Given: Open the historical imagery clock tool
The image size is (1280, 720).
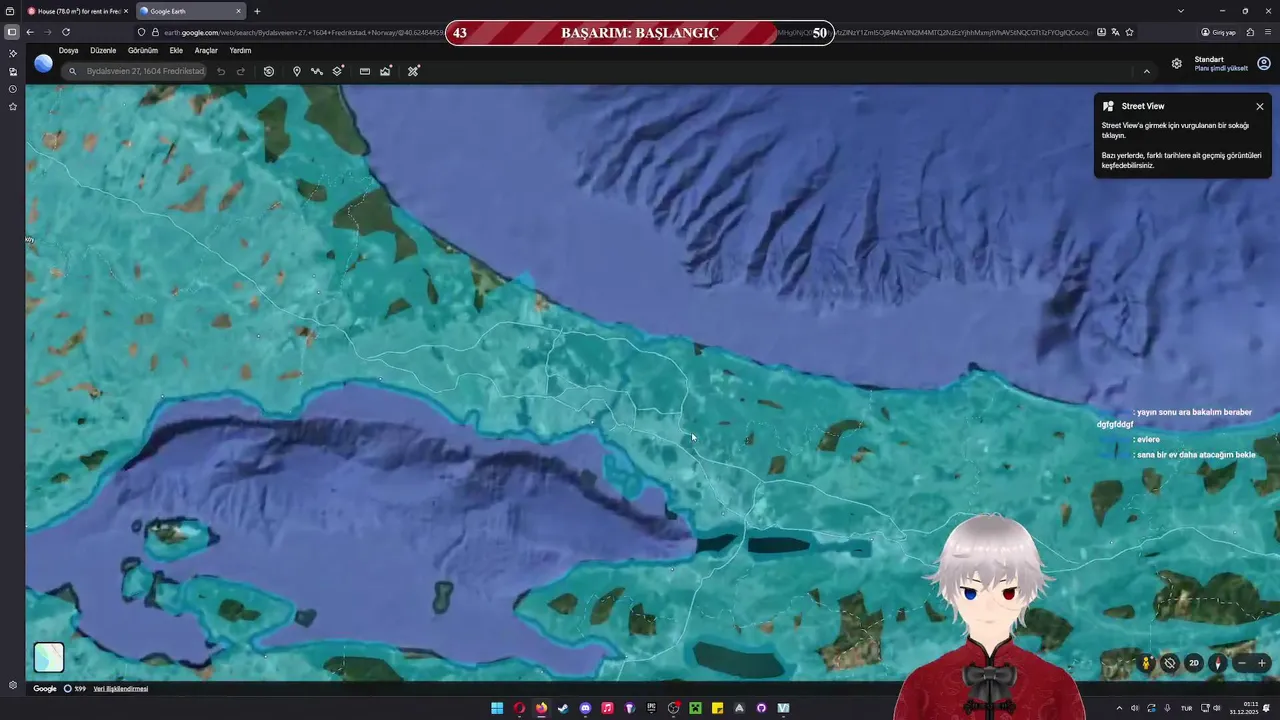Looking at the screenshot, I should pos(269,71).
